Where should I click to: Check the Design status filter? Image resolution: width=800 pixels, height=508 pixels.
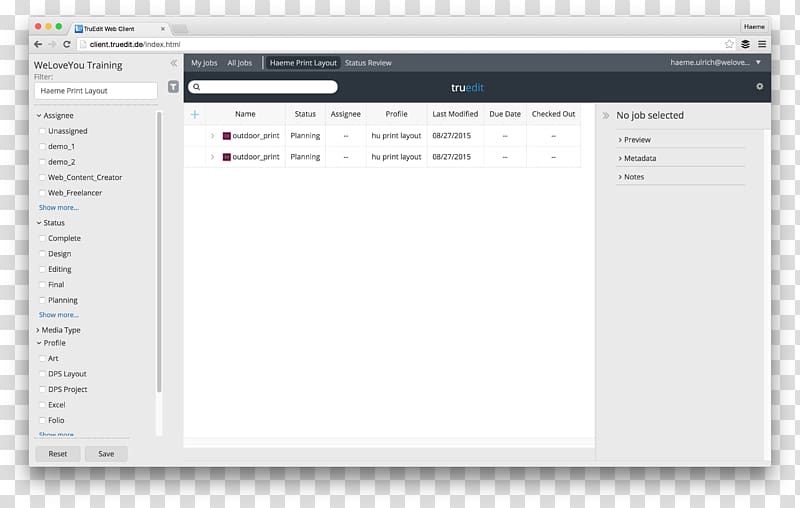[42, 253]
